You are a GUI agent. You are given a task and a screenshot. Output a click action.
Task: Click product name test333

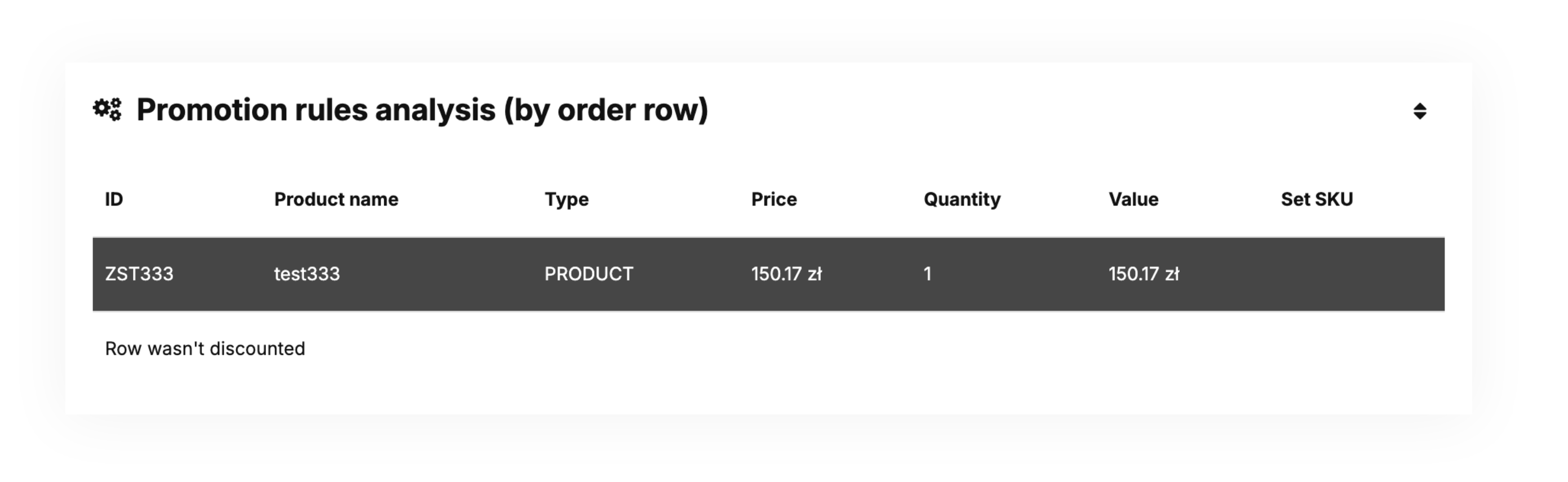pyautogui.click(x=307, y=274)
